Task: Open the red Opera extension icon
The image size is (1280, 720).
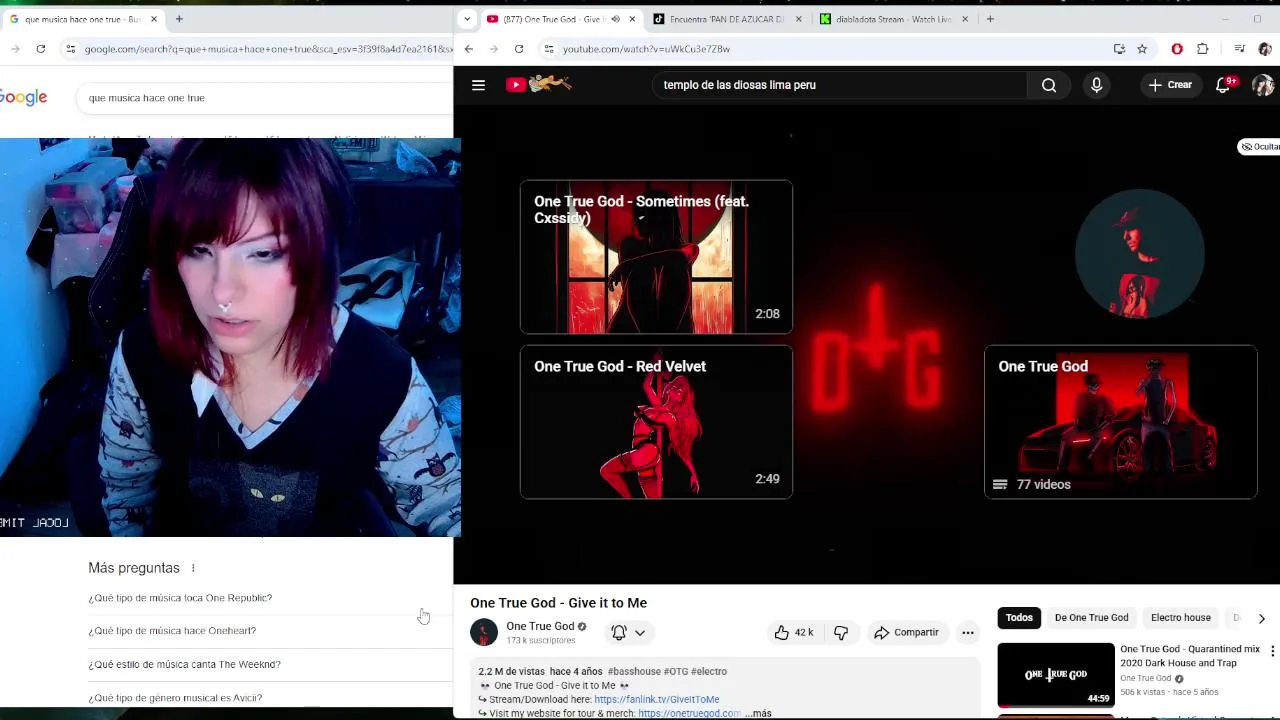Action: coord(1177,48)
